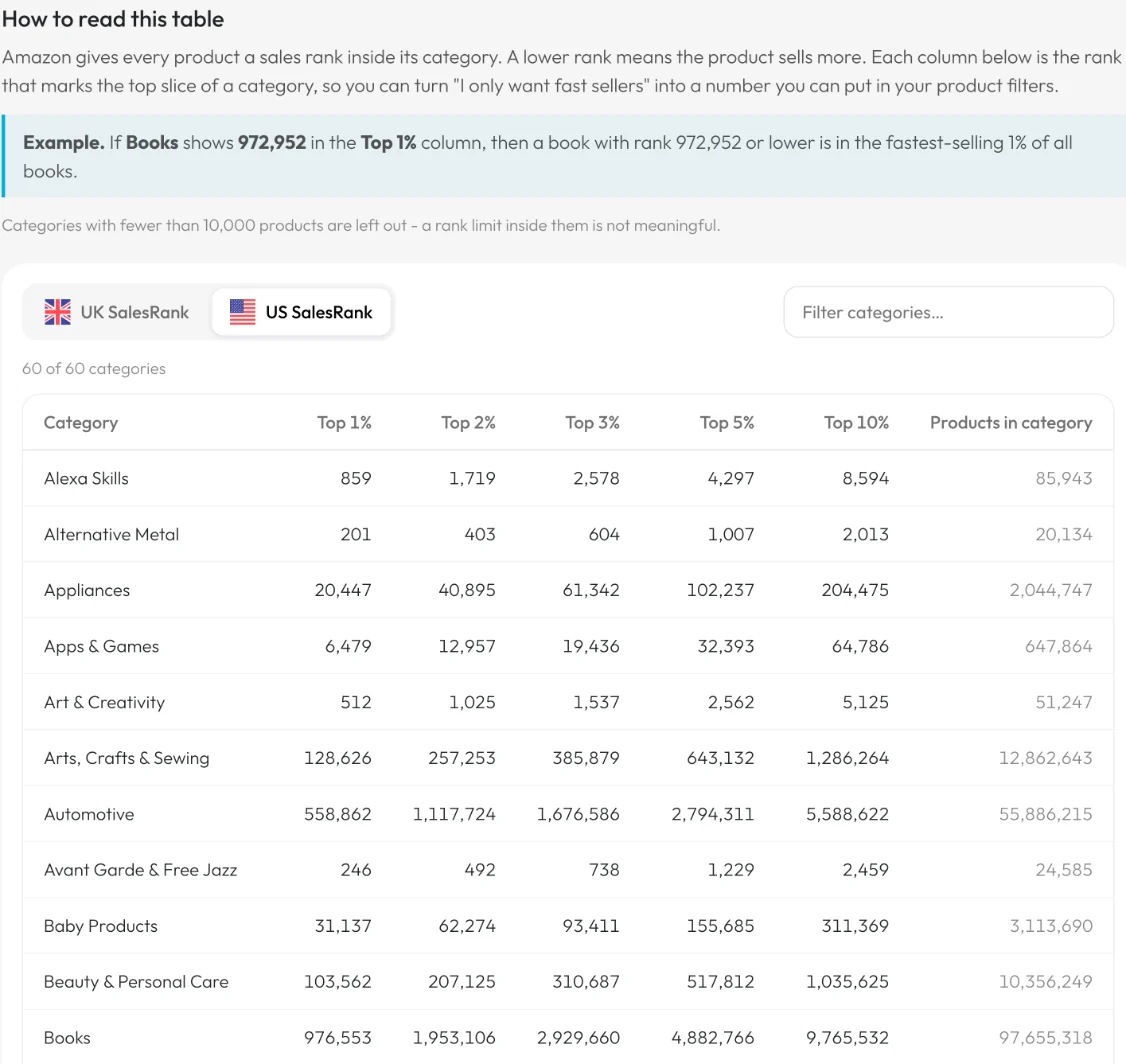Click the Top 5% column header
The height and width of the screenshot is (1064, 1126).
click(x=727, y=423)
